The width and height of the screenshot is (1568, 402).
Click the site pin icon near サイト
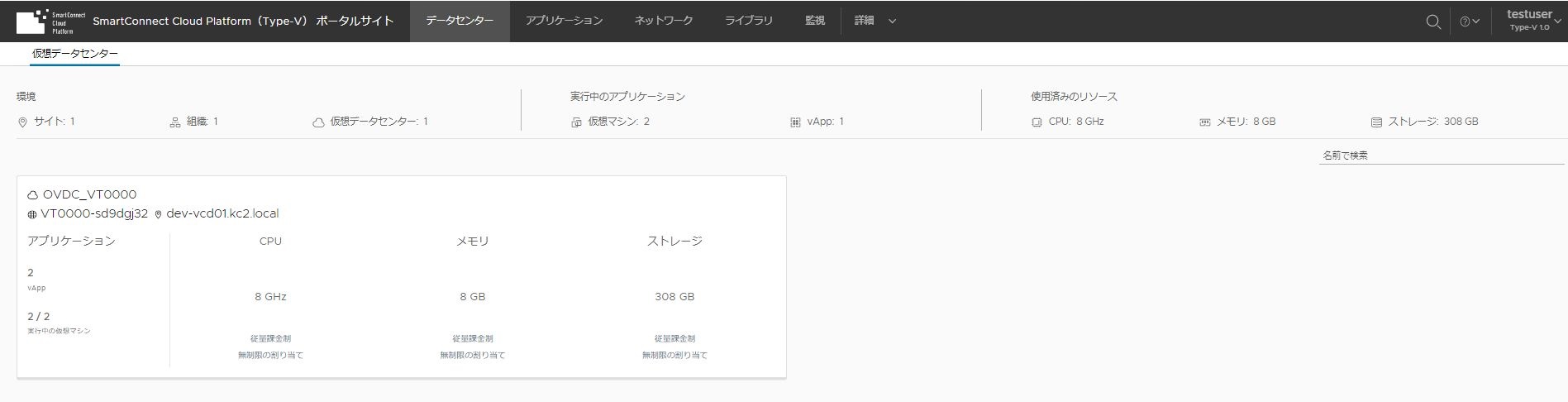pos(22,122)
